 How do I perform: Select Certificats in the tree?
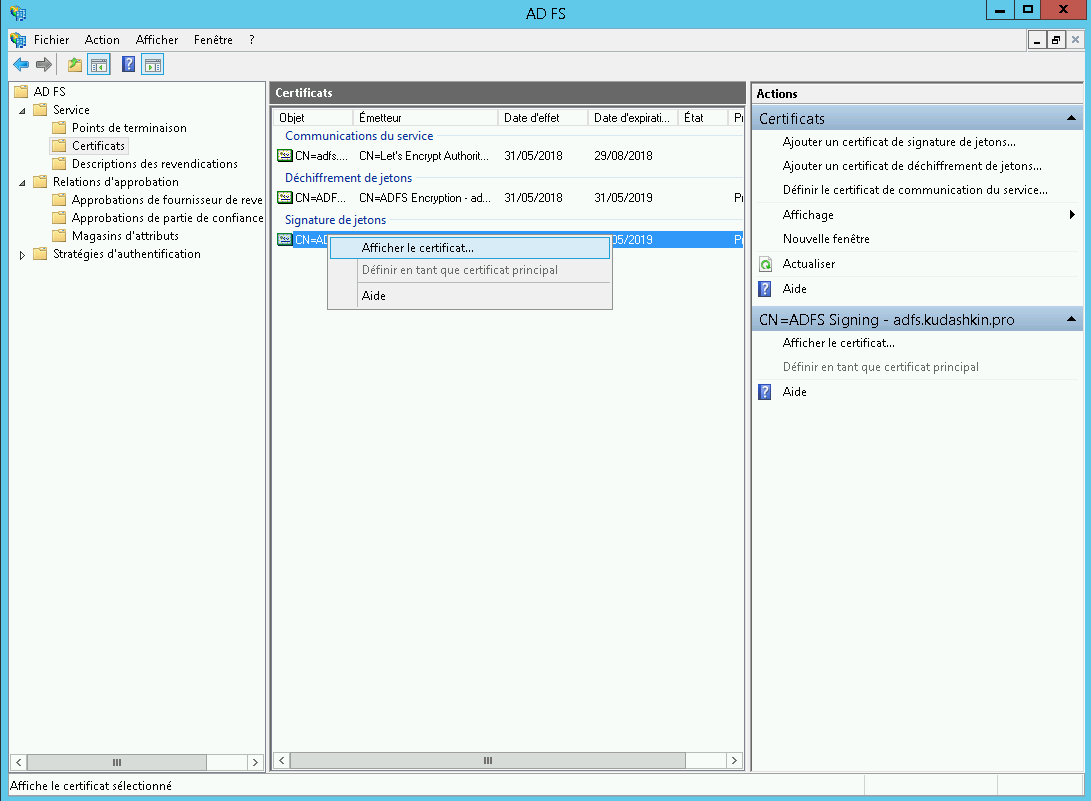tap(98, 145)
